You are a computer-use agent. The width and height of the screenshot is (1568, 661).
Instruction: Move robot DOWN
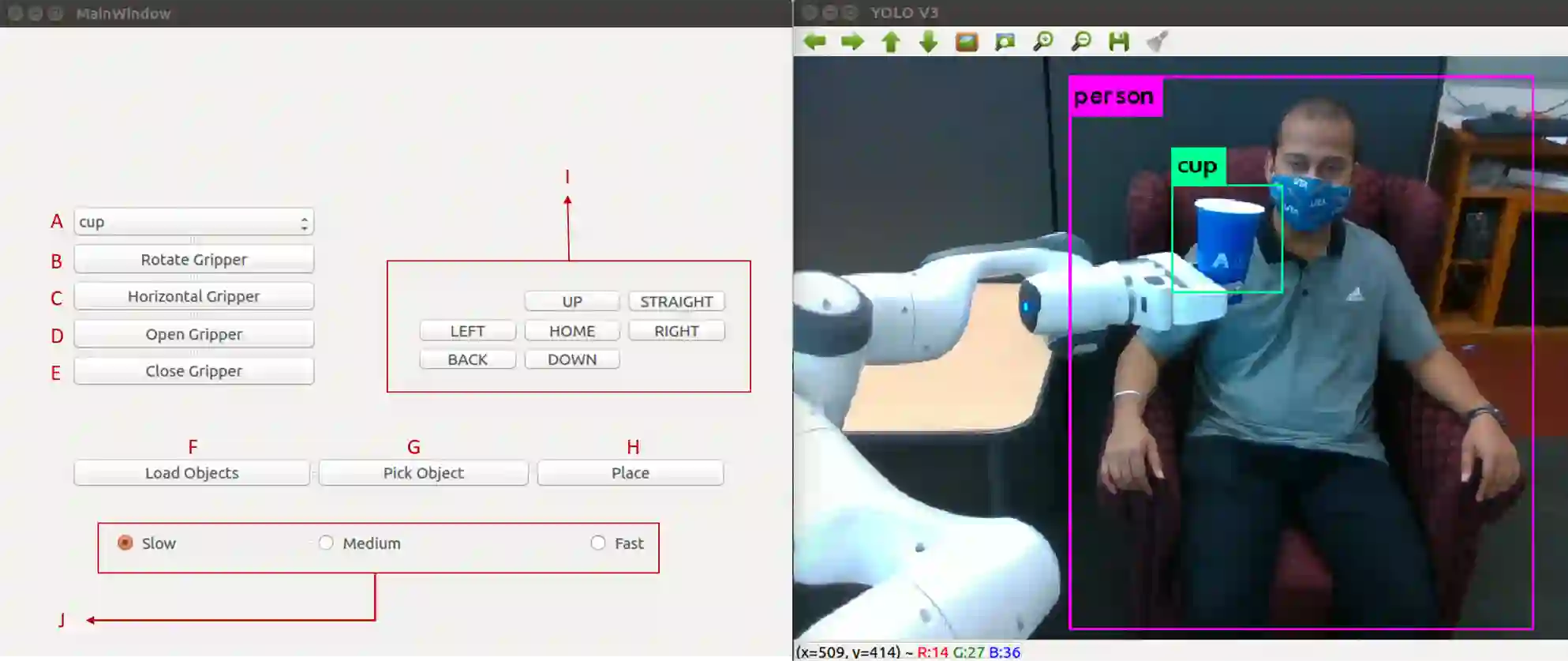pos(572,359)
